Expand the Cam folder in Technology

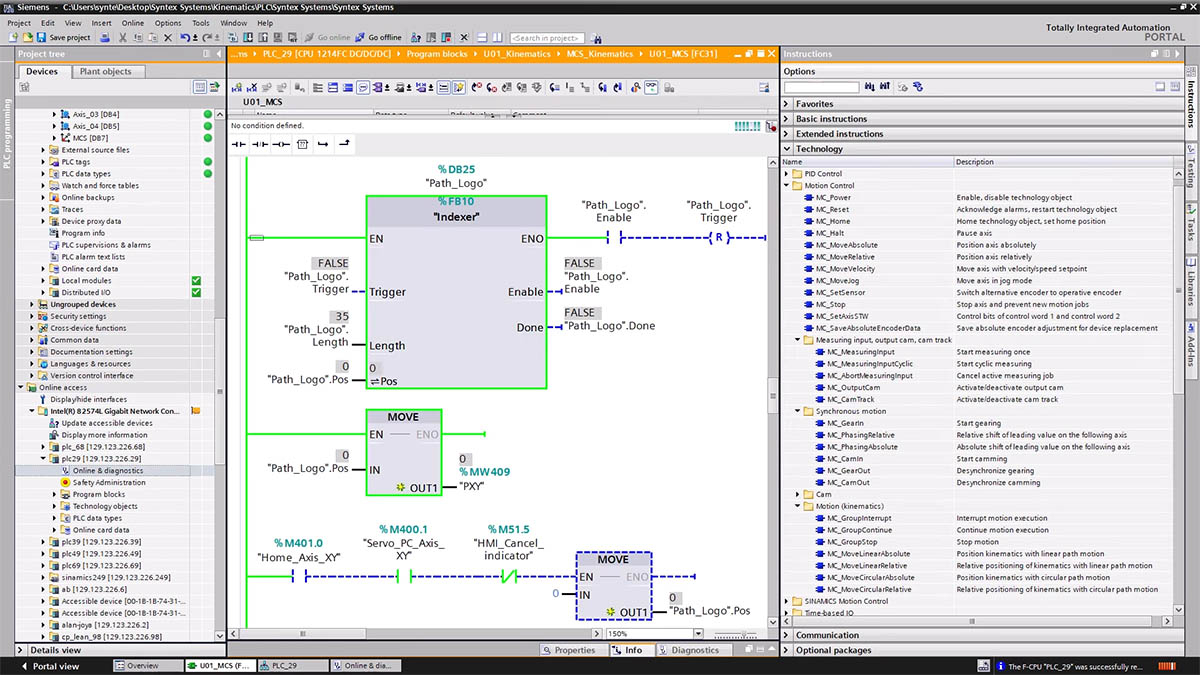pos(798,494)
